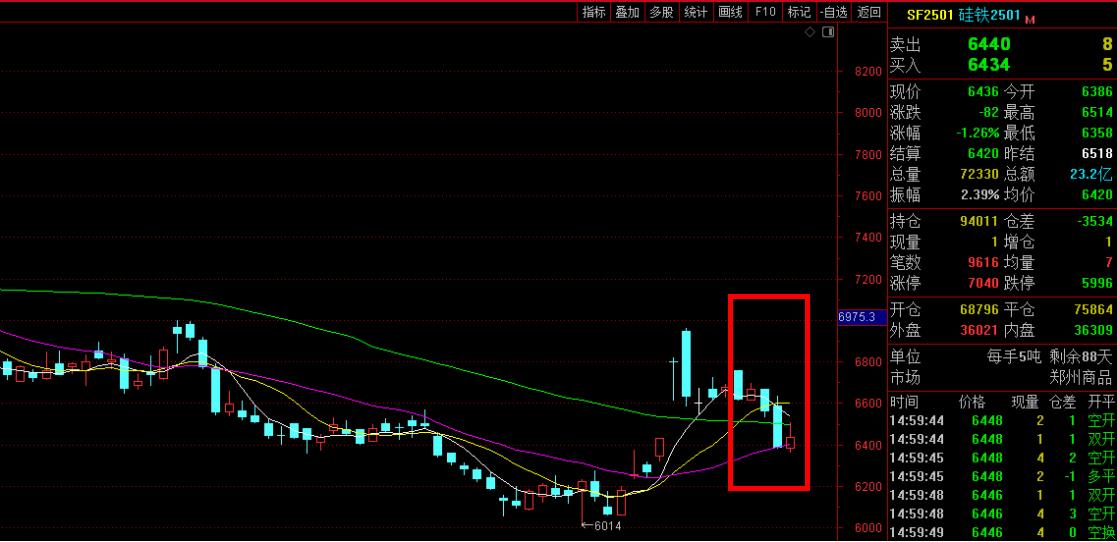Open the 统计 statistics tool
1117x542 pixels.
pyautogui.click(x=695, y=12)
